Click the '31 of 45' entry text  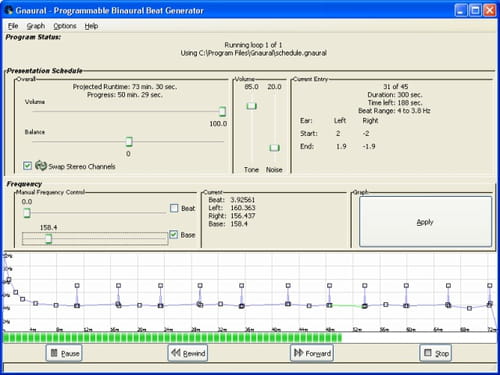pyautogui.click(x=395, y=87)
